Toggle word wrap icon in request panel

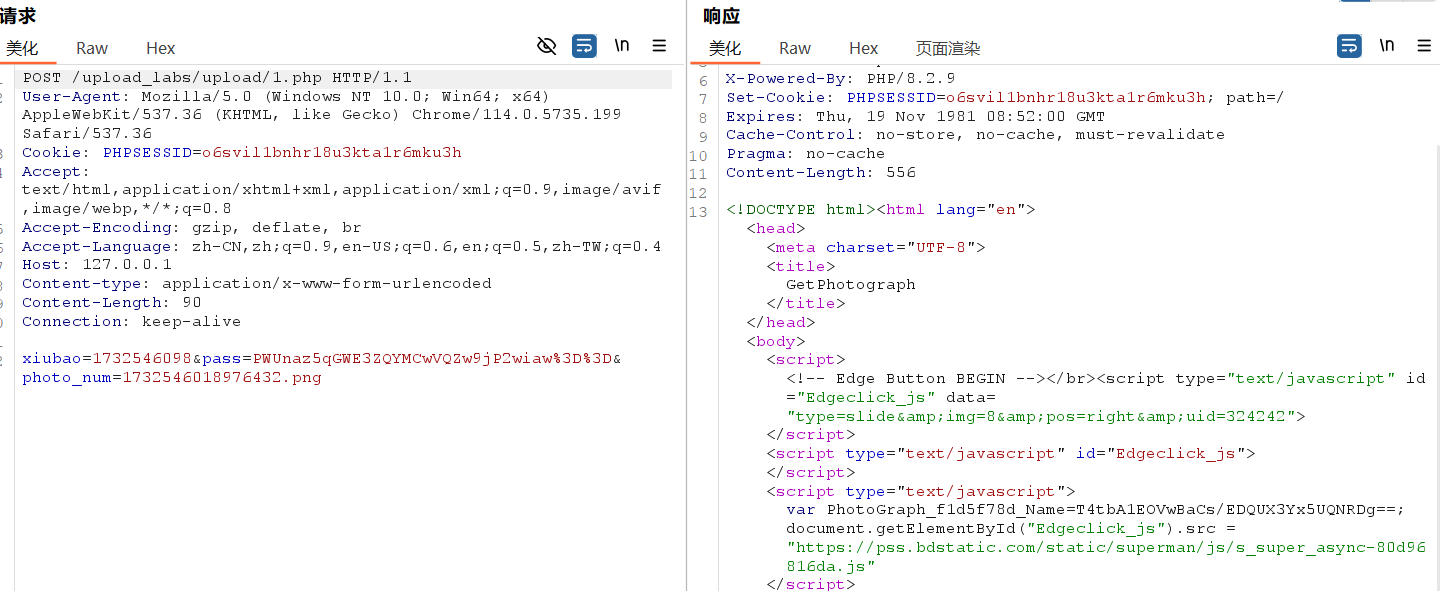pyautogui.click(x=584, y=46)
